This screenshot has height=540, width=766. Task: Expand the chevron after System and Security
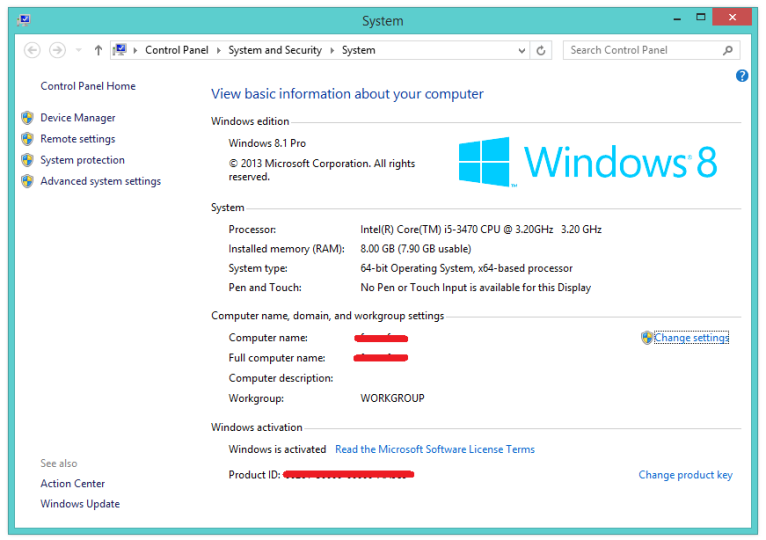pos(332,50)
